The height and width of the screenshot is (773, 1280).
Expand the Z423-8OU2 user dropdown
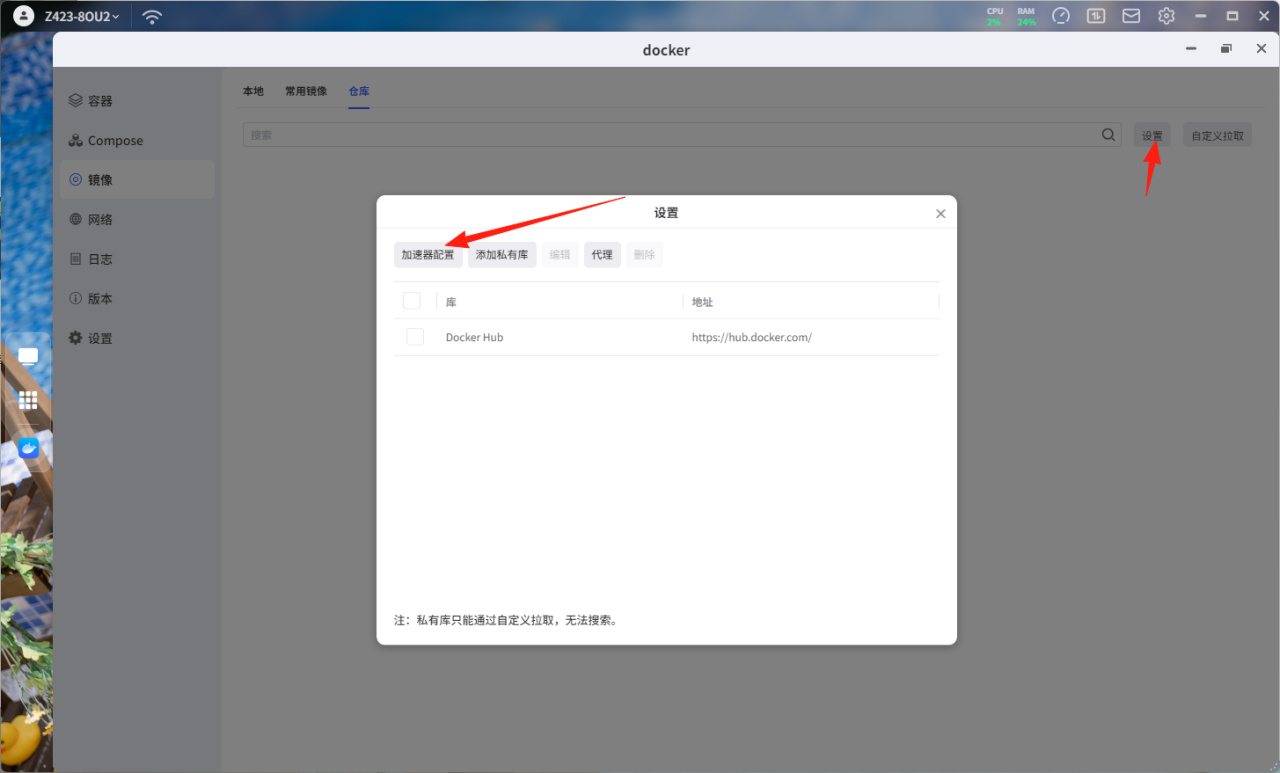coord(82,17)
